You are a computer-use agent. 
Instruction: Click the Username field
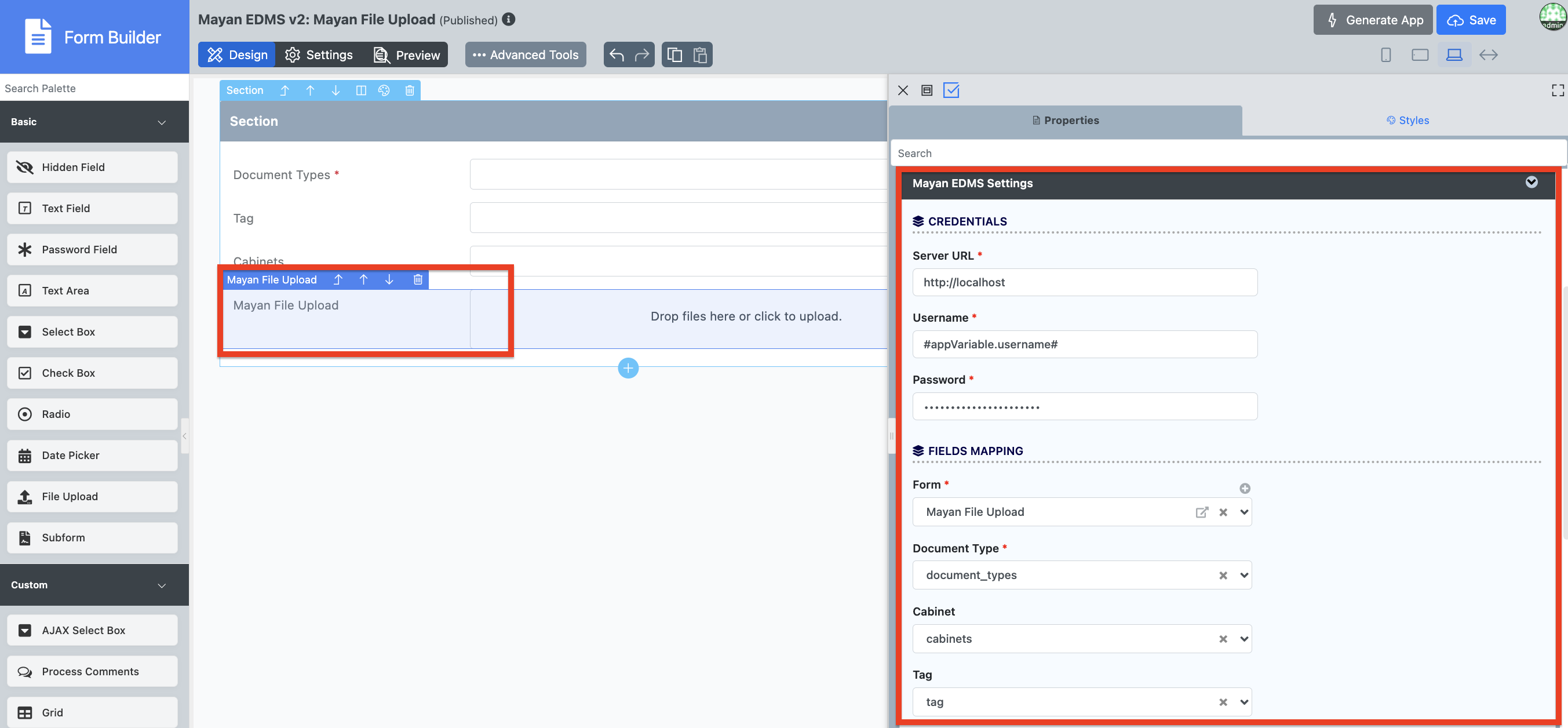[x=1085, y=344]
